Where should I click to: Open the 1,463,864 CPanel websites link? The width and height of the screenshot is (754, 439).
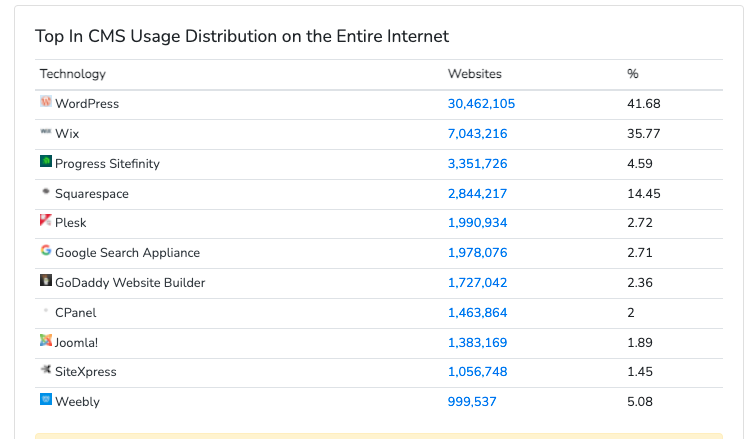pyautogui.click(x=478, y=313)
